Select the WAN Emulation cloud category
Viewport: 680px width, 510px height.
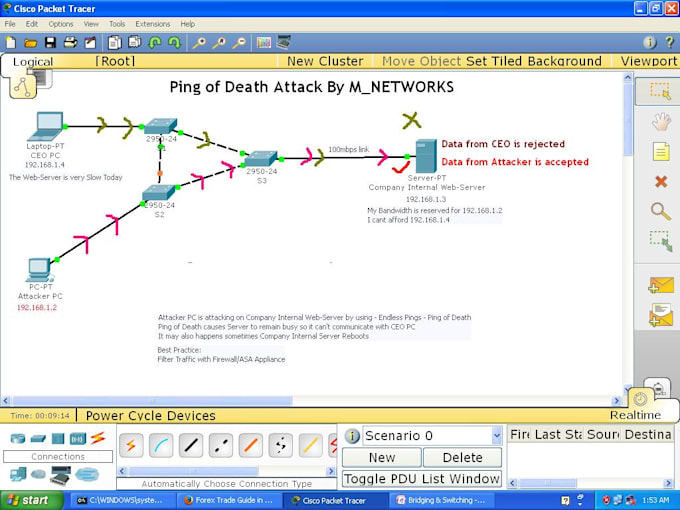pos(38,474)
